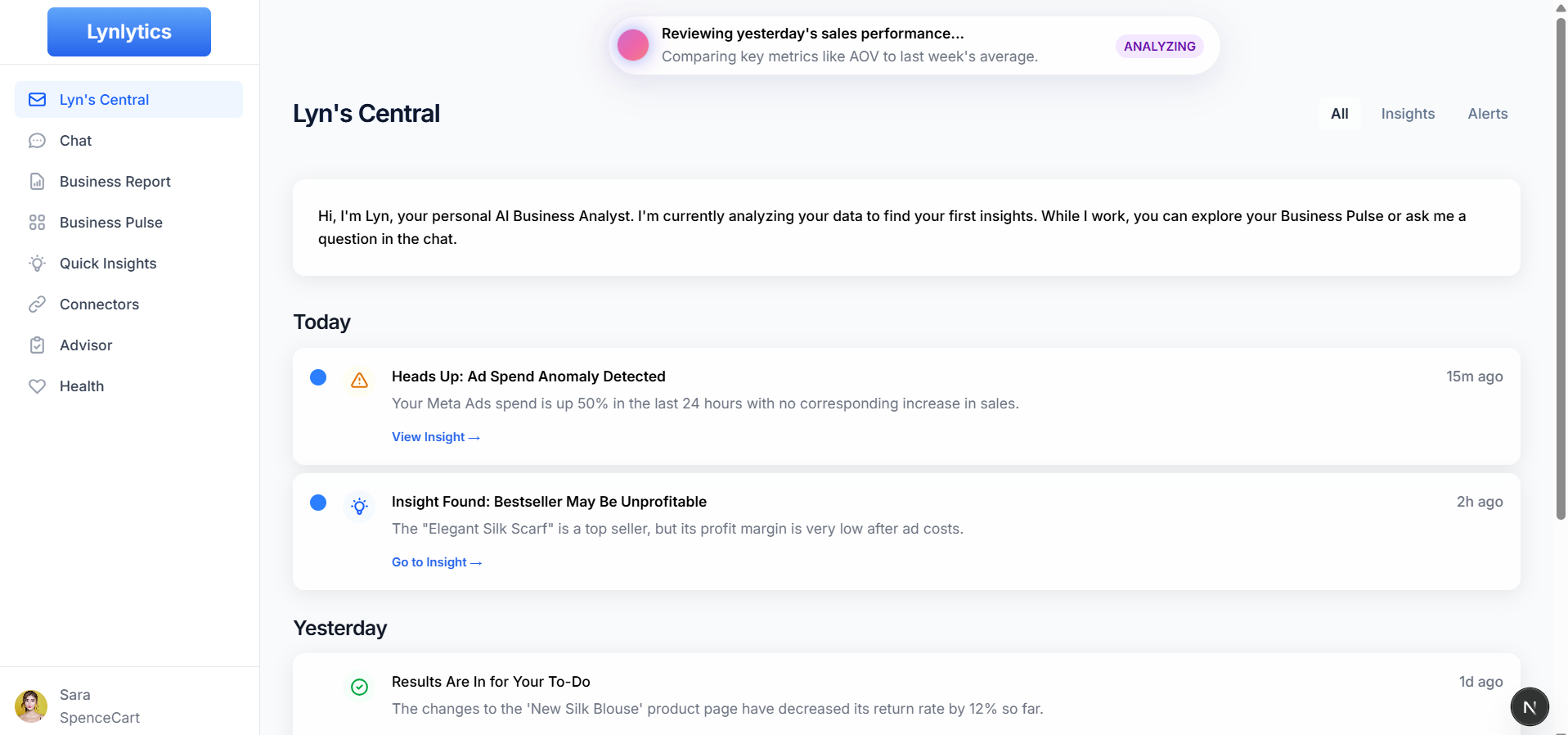Select the Business Pulse grid icon
Image resolution: width=1568 pixels, height=735 pixels.
click(38, 223)
